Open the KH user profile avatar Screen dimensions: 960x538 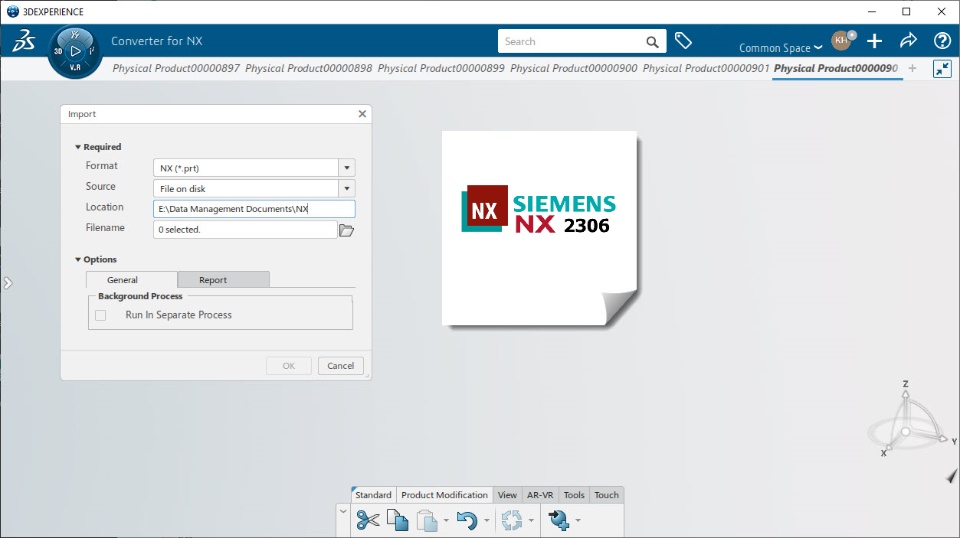[x=842, y=40]
